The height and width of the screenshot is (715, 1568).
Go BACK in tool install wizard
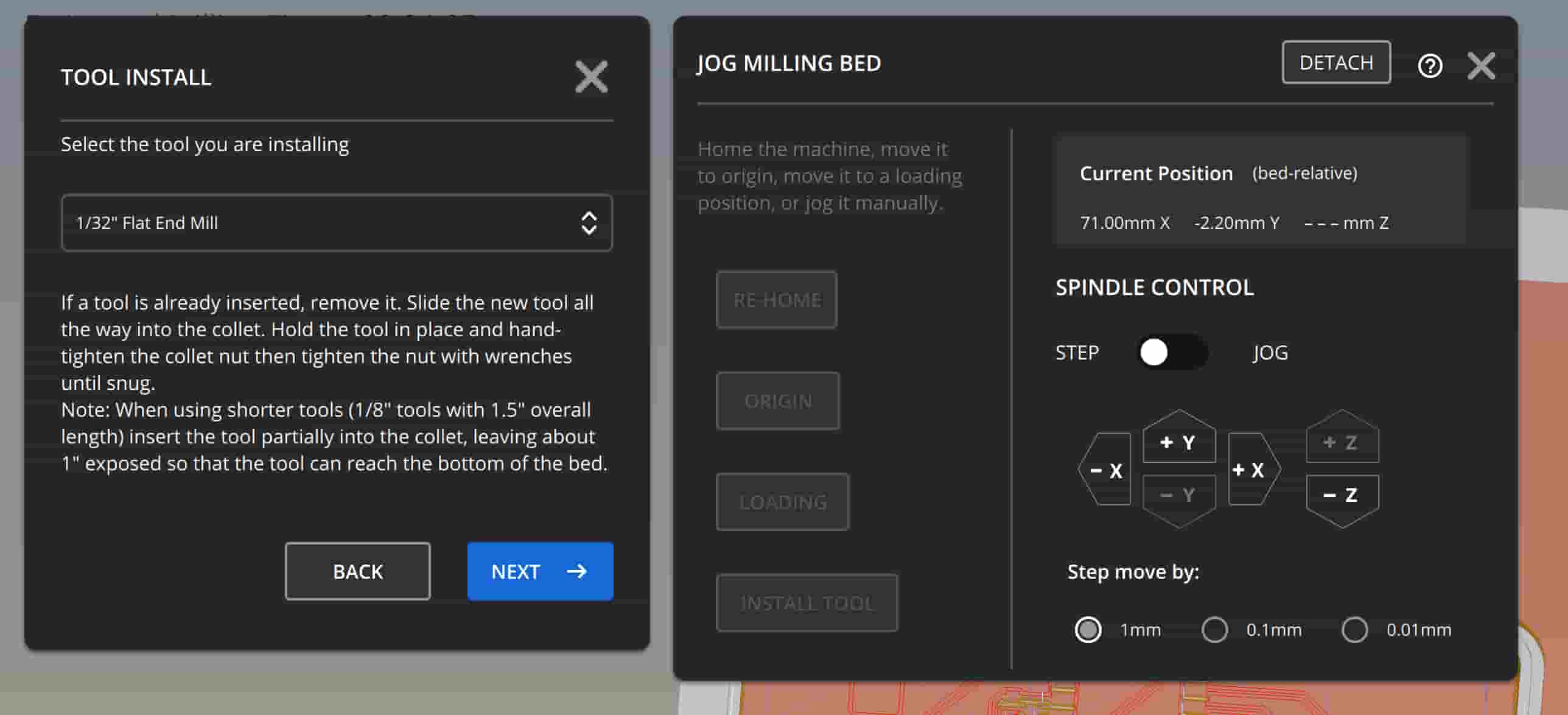point(357,571)
